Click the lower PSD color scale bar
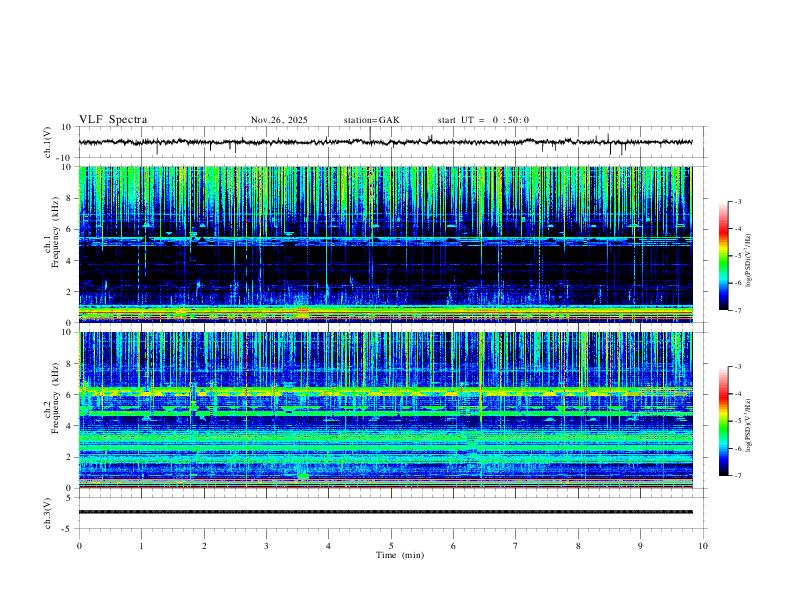792x612 pixels. (x=723, y=421)
